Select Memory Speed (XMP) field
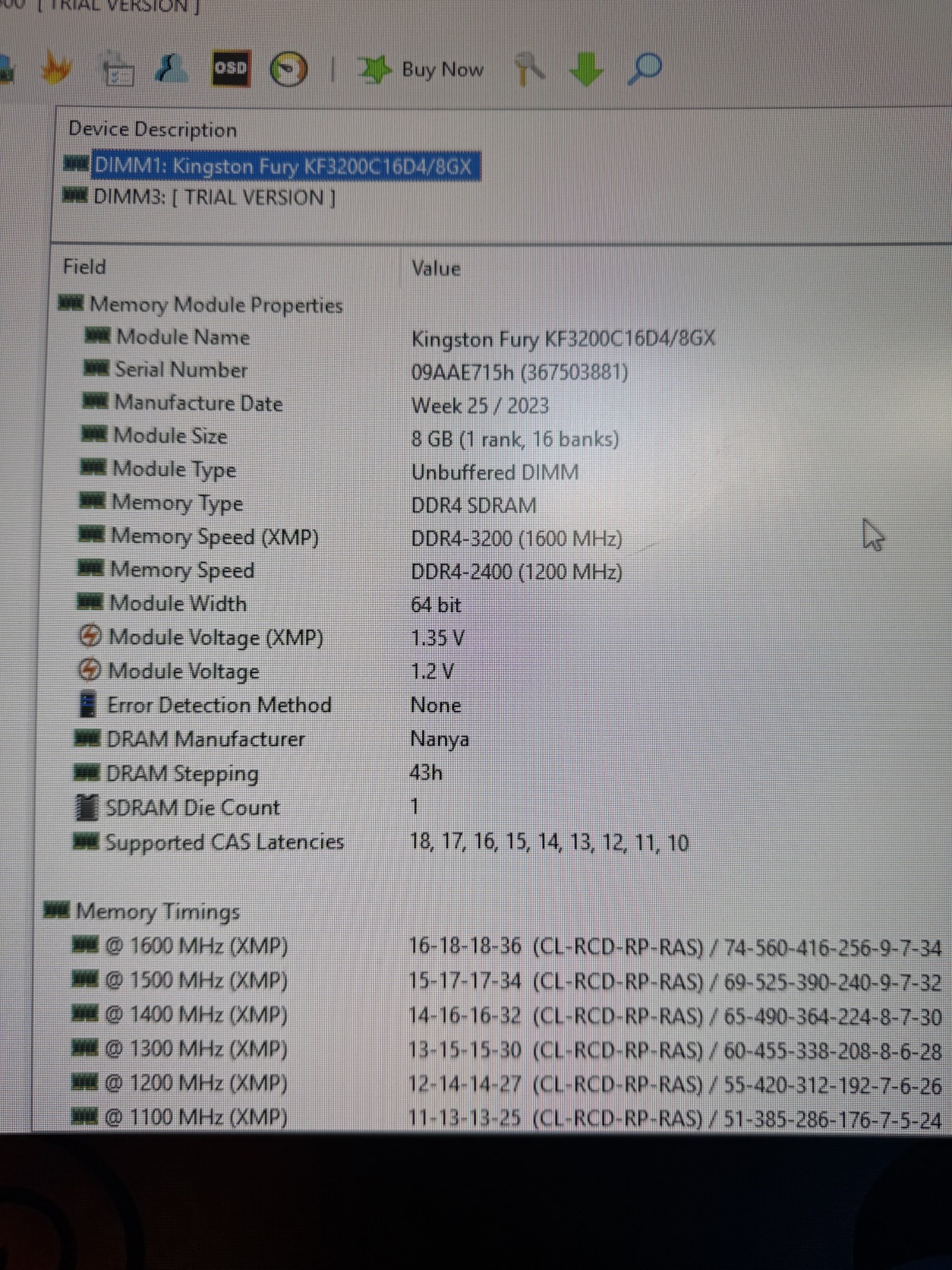Screen dimensions: 952x1270 [214, 536]
